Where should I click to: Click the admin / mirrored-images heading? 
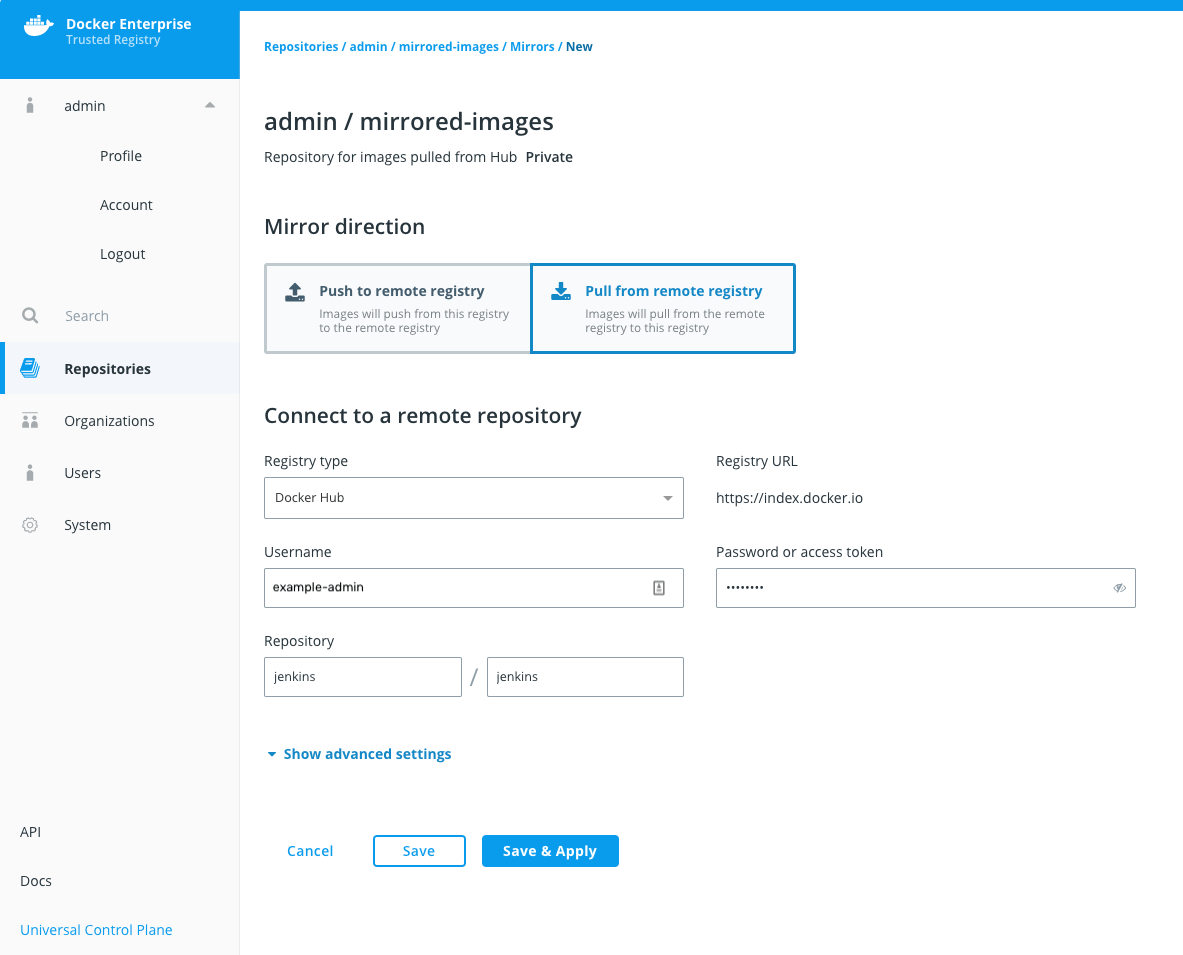[x=409, y=121]
